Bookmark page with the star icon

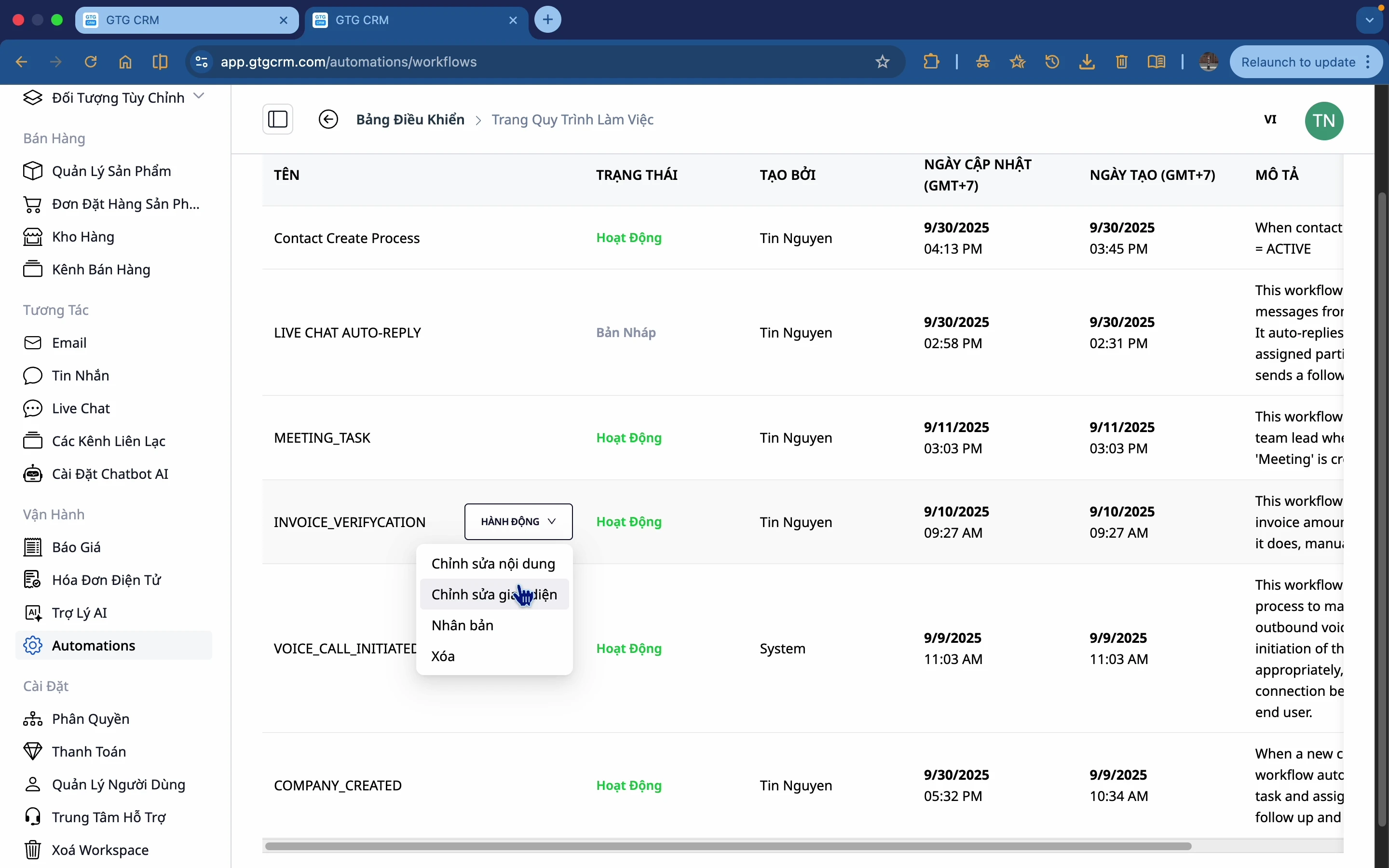883,61
